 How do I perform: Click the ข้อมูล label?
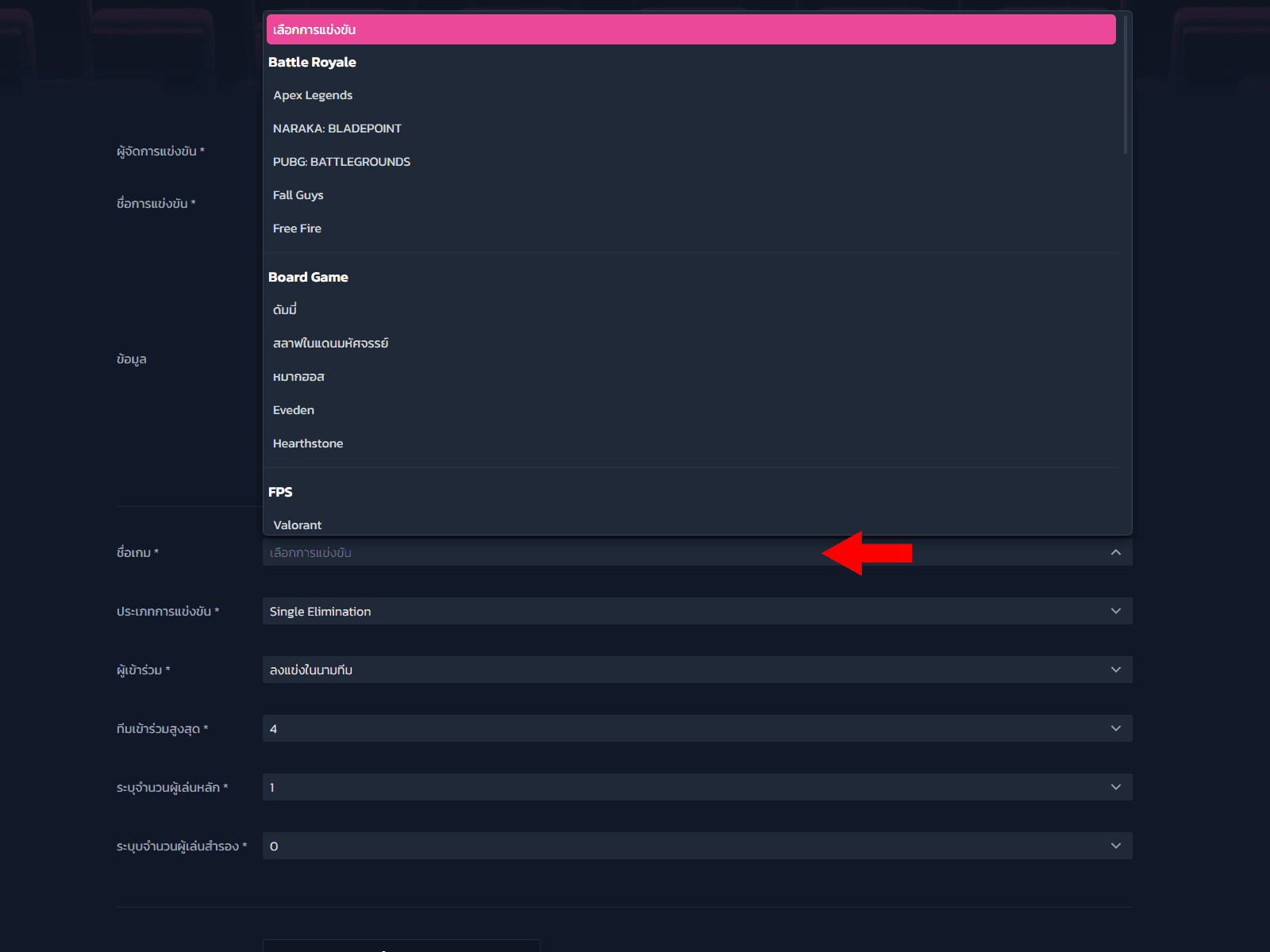131,359
